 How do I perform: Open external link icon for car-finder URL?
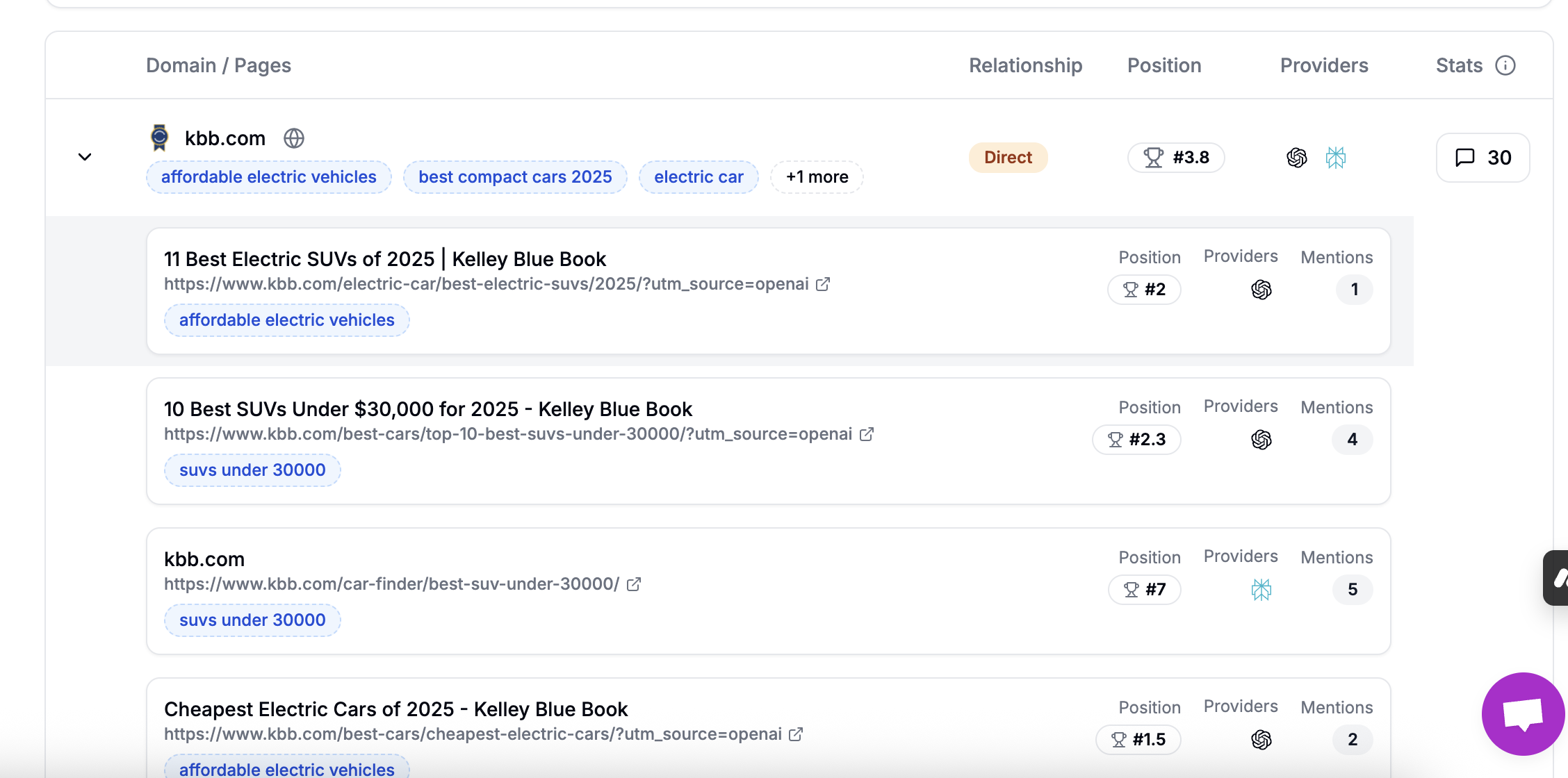pyautogui.click(x=634, y=584)
